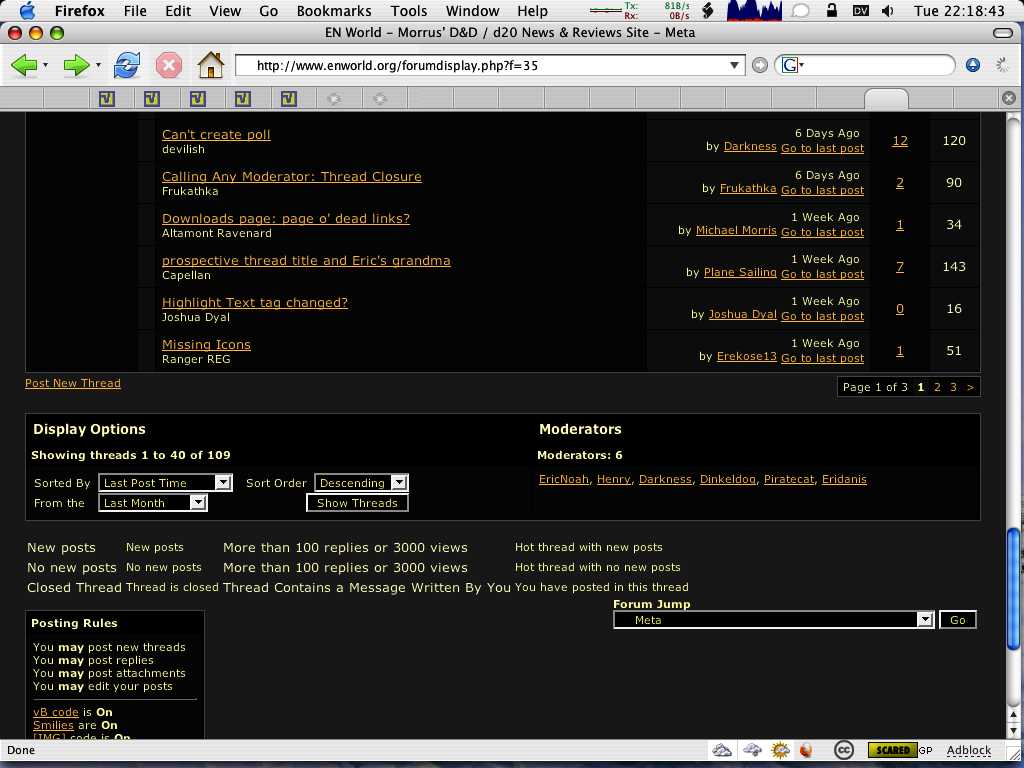Image resolution: width=1024 pixels, height=768 pixels.
Task: Open the Post New Thread link
Action: coord(73,383)
